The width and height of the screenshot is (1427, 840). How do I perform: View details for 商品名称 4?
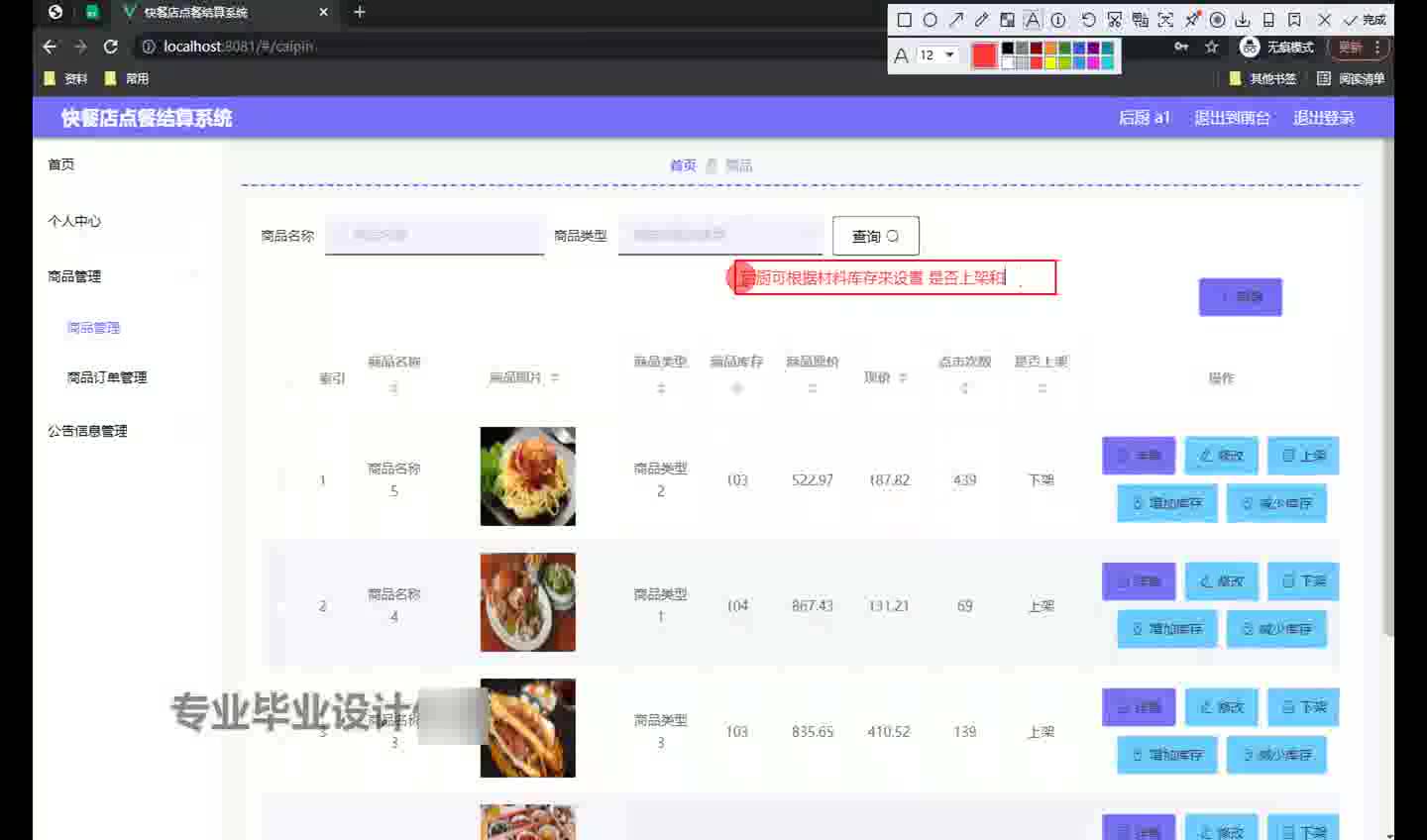[1139, 581]
